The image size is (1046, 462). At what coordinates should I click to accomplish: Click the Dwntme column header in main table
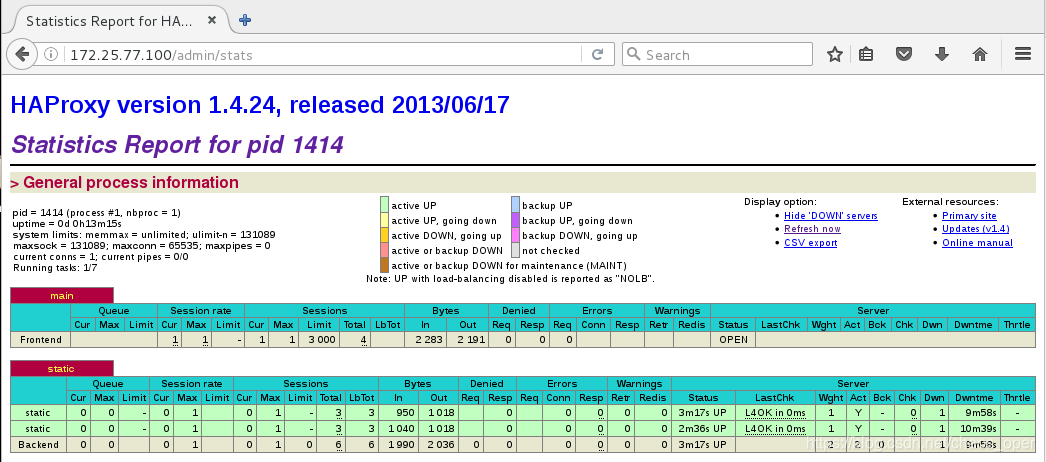click(972, 325)
